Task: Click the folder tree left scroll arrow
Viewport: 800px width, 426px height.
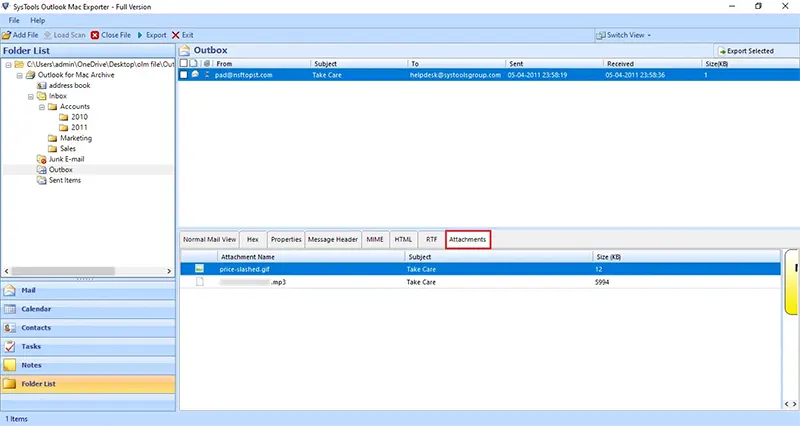Action: click(x=7, y=271)
